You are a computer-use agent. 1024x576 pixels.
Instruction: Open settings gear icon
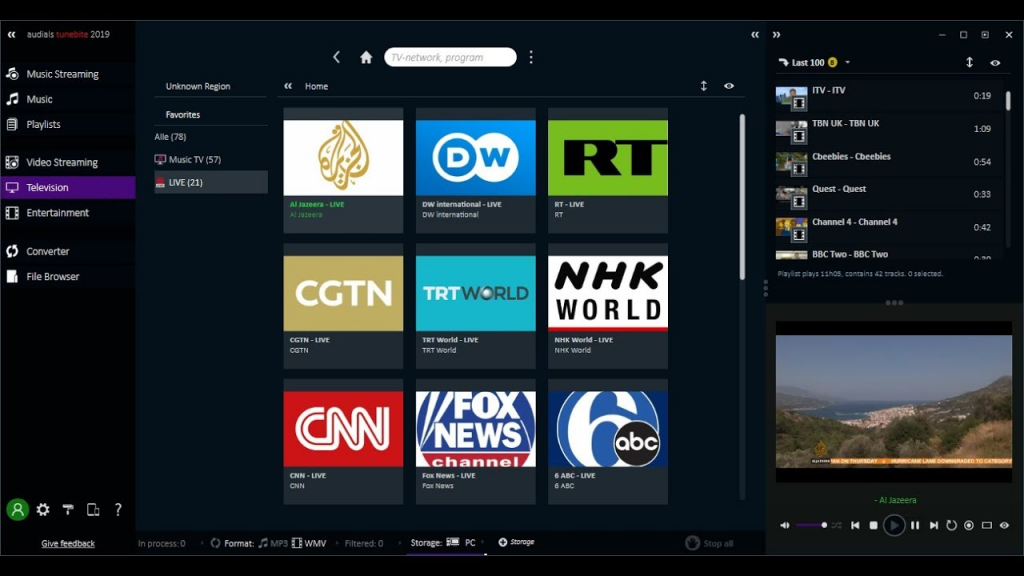(43, 509)
